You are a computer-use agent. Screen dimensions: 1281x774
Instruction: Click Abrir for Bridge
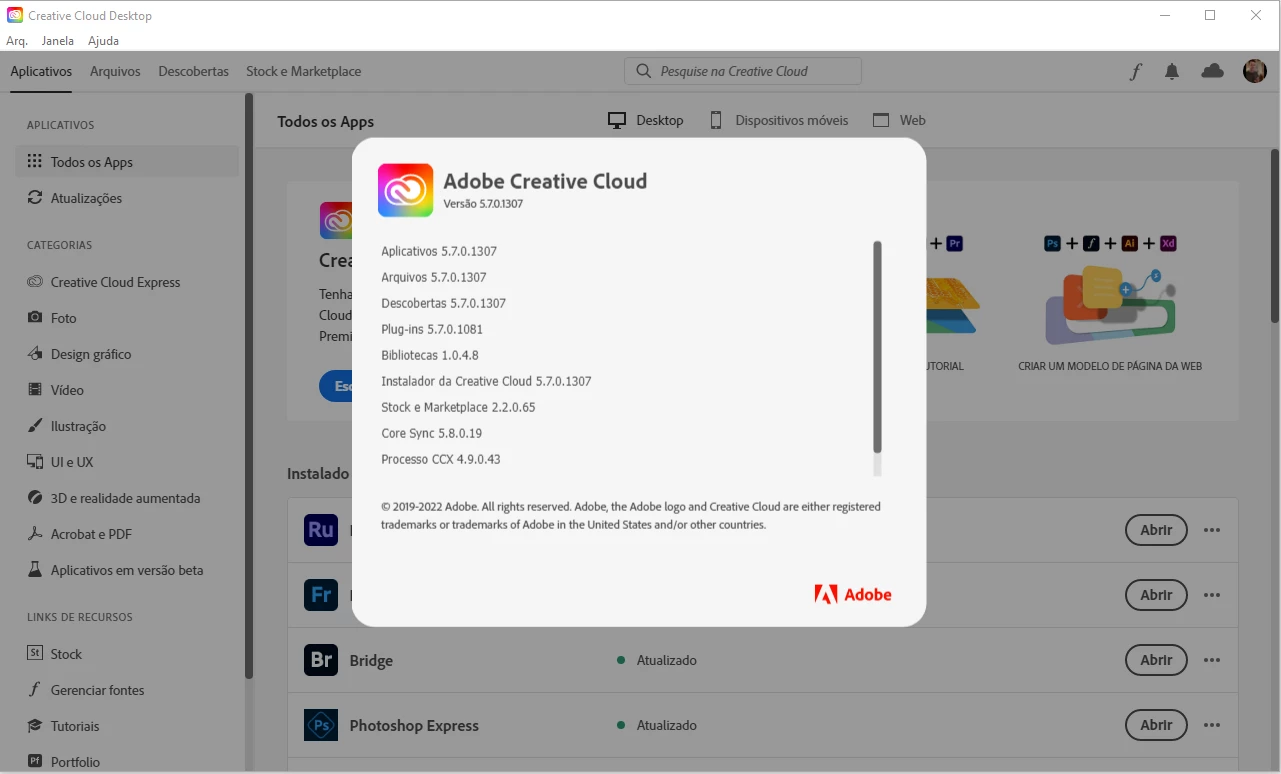pos(1156,660)
